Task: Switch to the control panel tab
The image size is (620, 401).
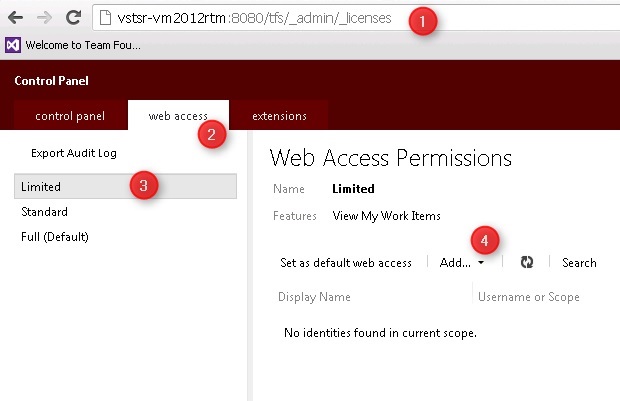Action: 70,116
